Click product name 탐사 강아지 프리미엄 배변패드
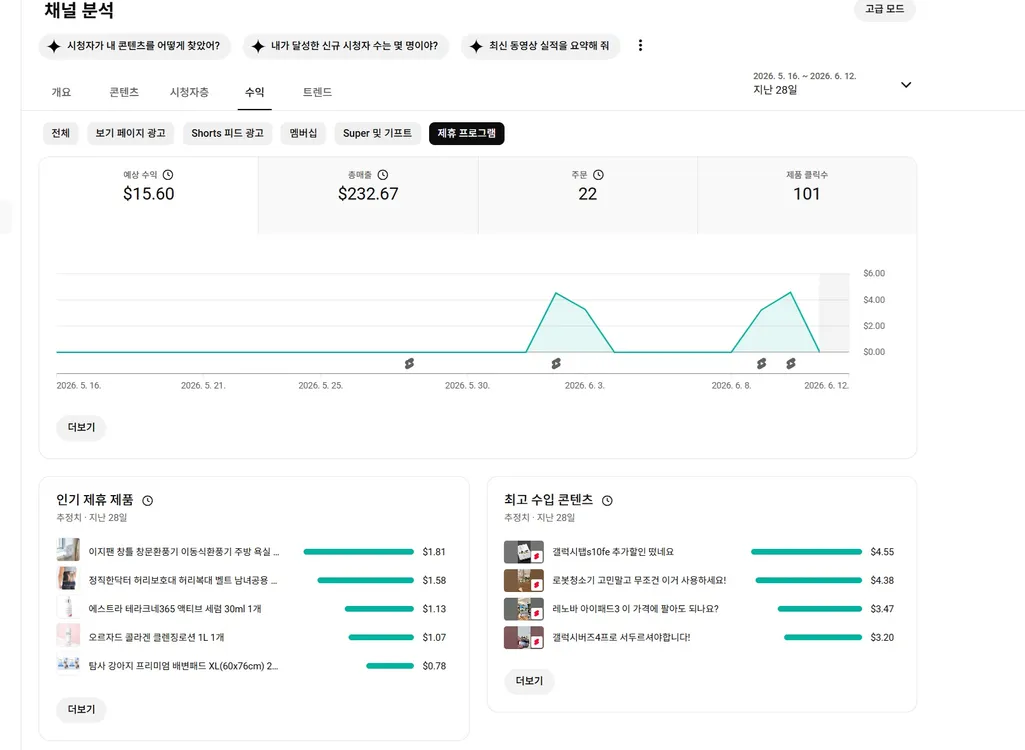 coord(183,666)
